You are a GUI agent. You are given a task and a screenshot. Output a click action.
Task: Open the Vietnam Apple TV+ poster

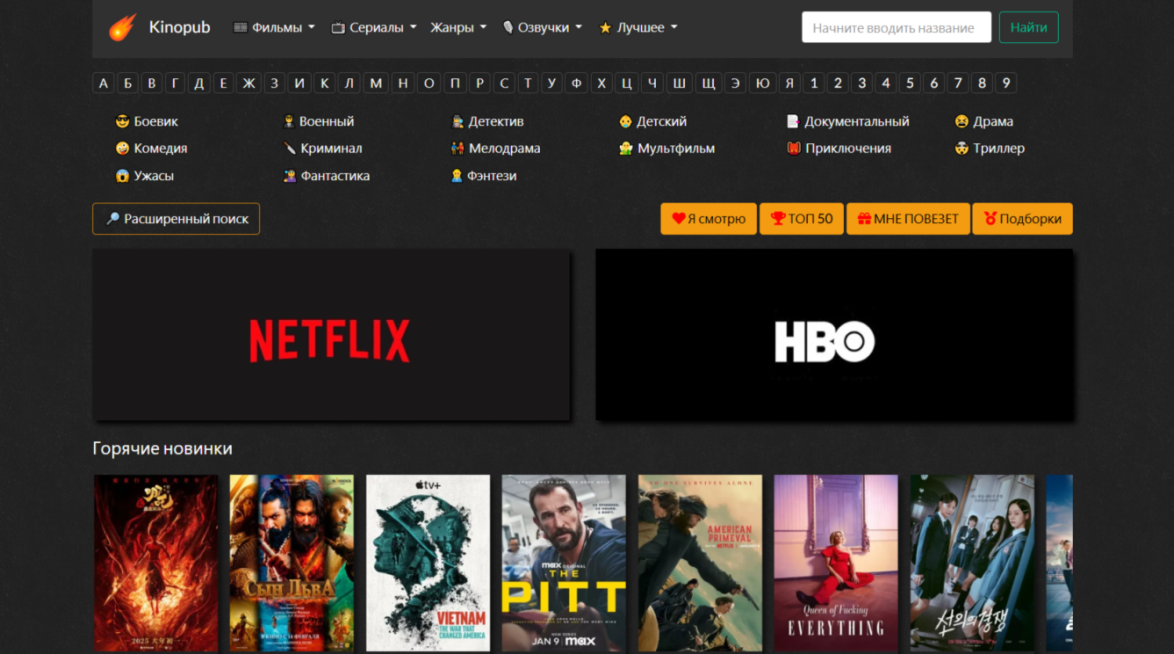coord(428,563)
